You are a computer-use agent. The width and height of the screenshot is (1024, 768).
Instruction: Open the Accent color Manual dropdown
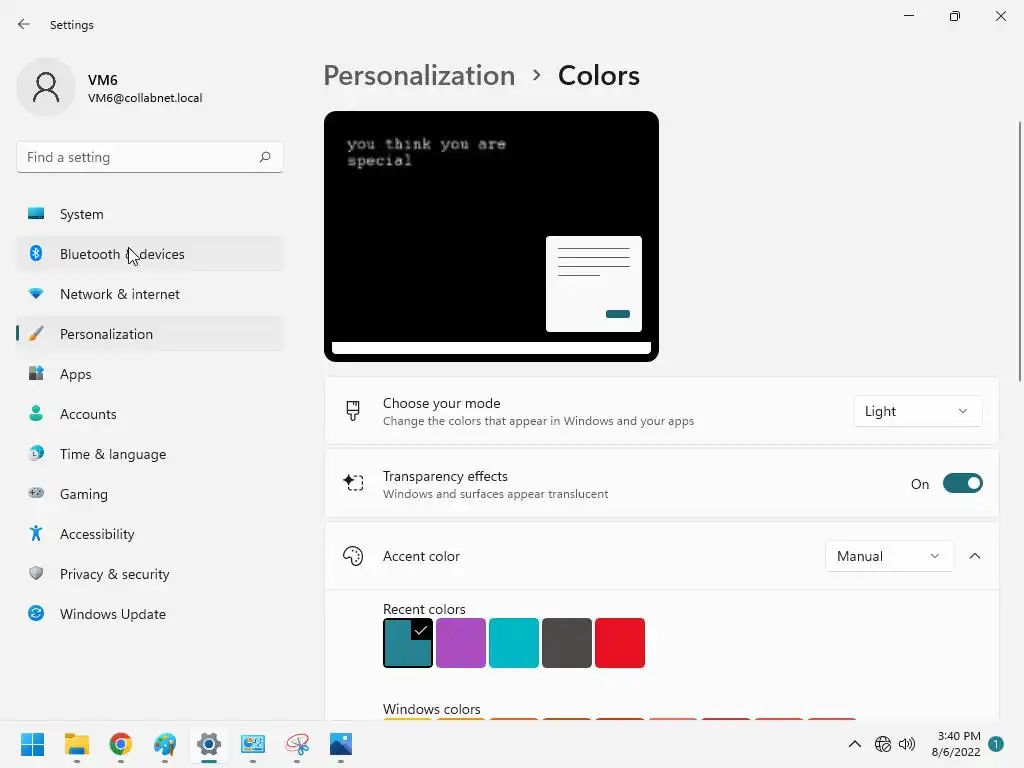tap(889, 556)
